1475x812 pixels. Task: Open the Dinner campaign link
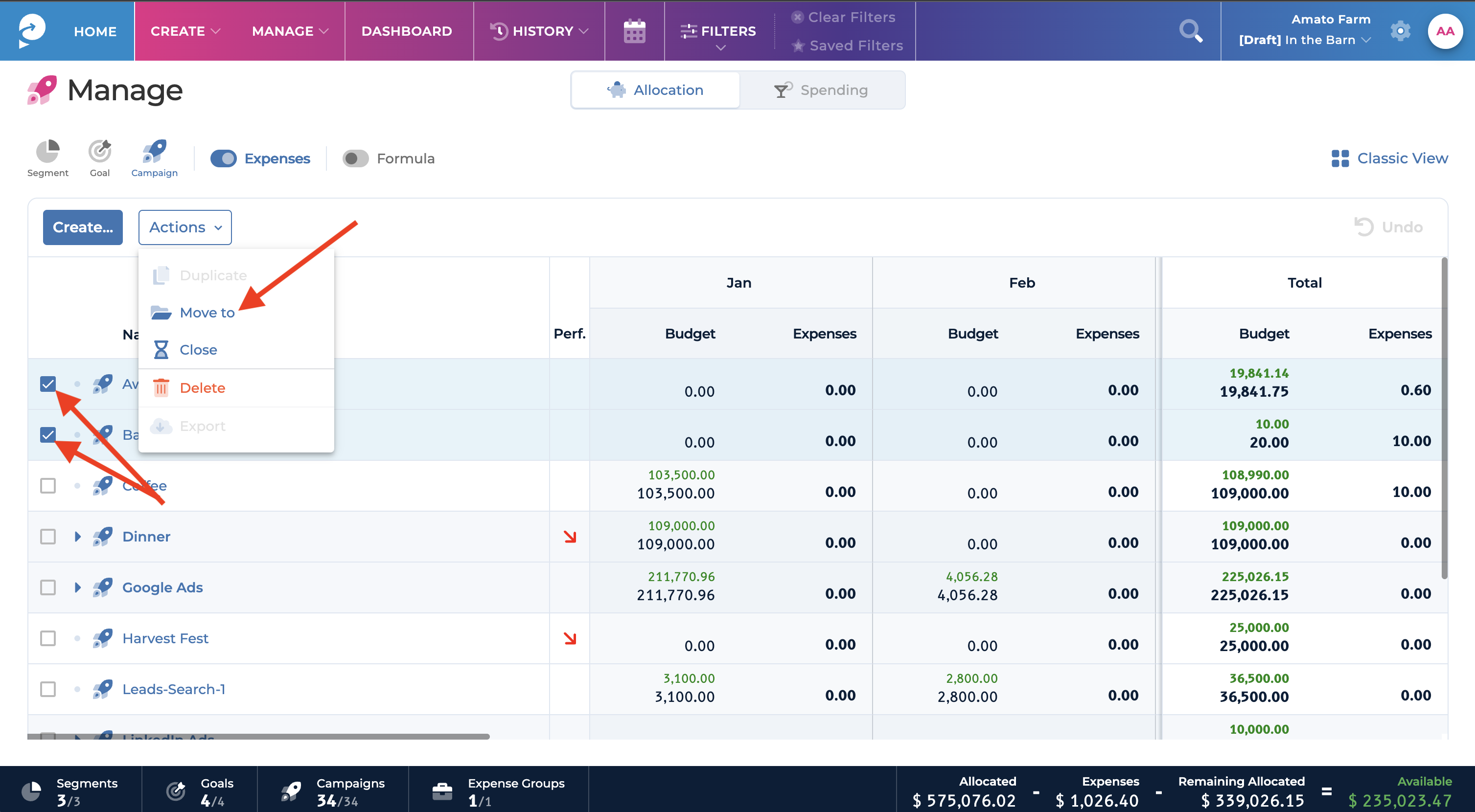[147, 537]
